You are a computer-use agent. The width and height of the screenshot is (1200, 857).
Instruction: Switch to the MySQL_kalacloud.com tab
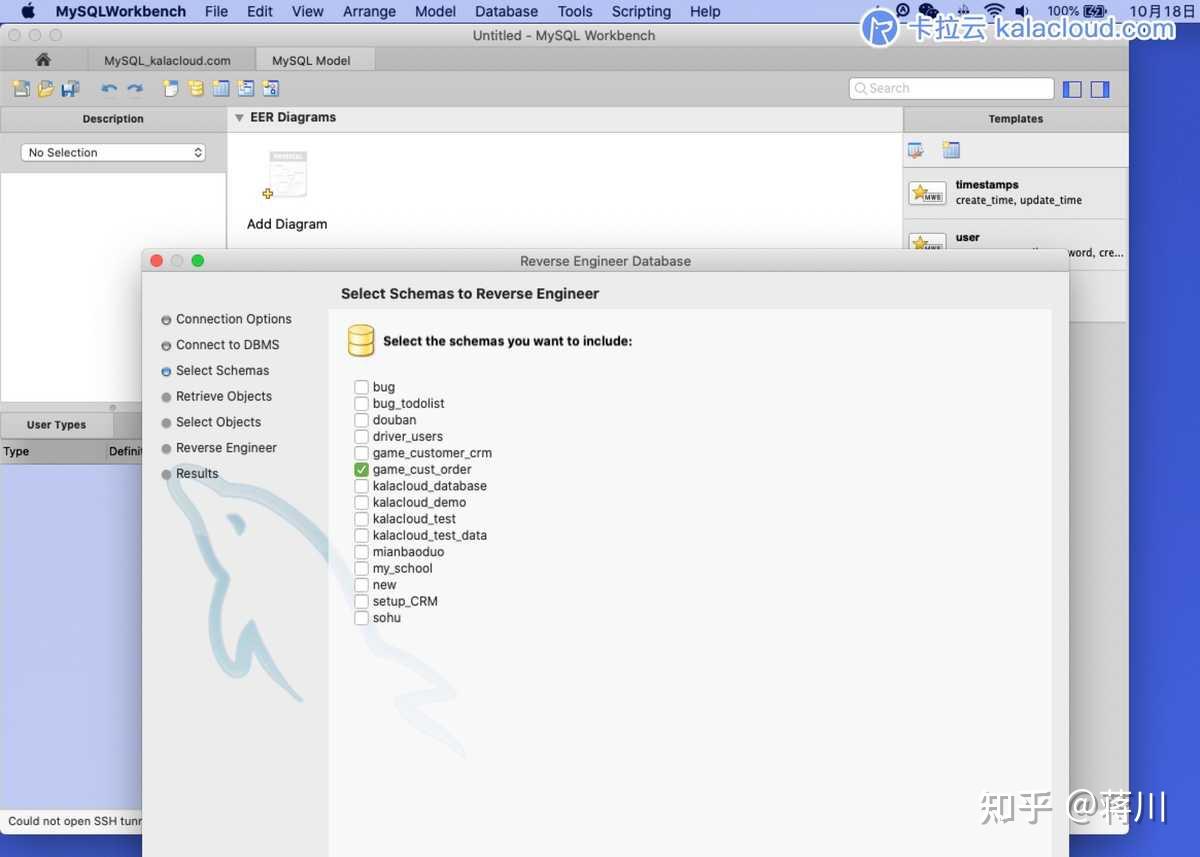[x=167, y=60]
